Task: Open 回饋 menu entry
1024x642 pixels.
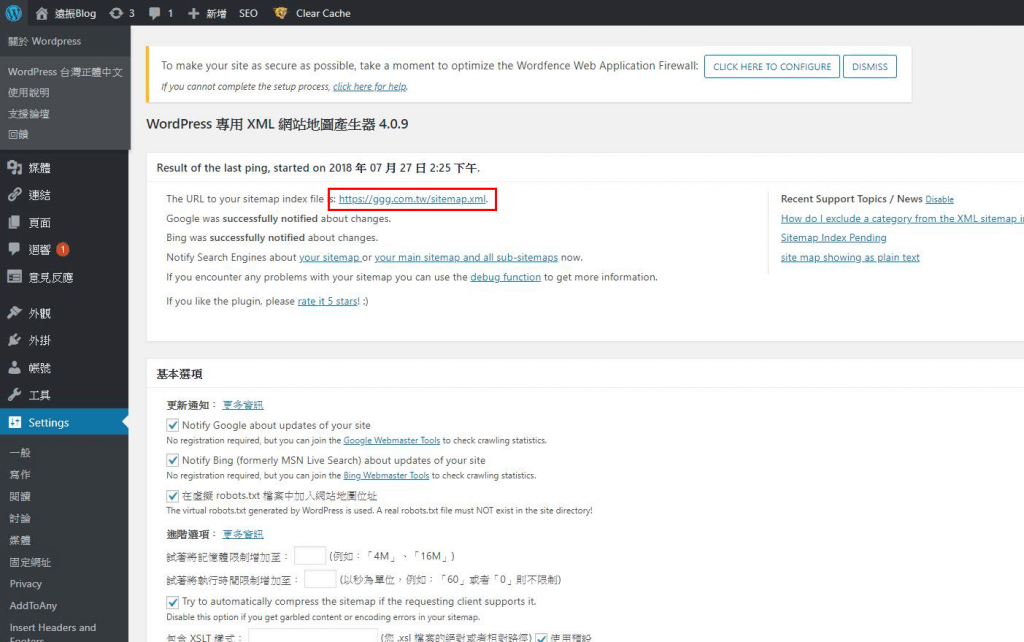Action: [18, 135]
